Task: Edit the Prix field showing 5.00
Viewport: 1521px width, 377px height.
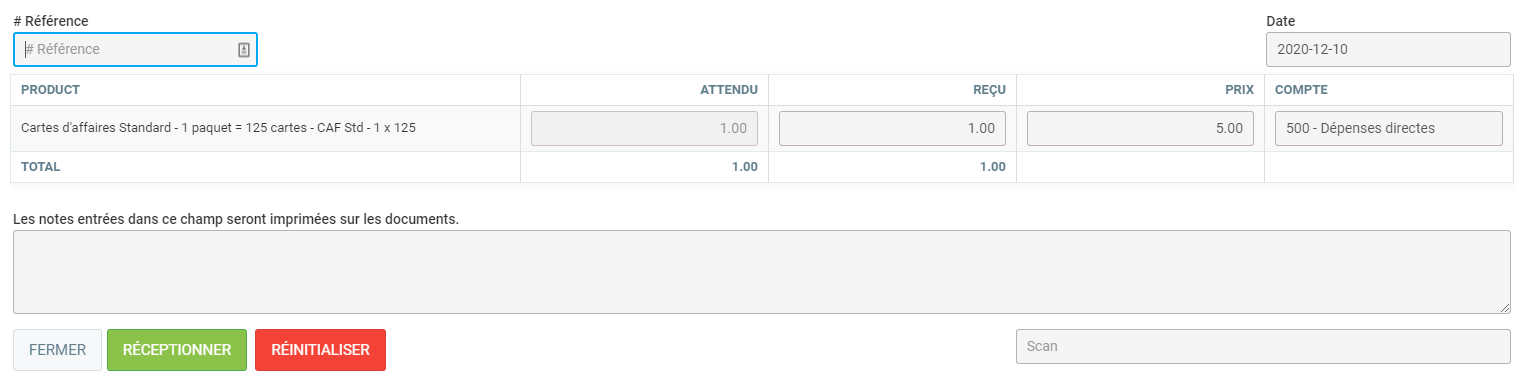Action: coord(1140,128)
